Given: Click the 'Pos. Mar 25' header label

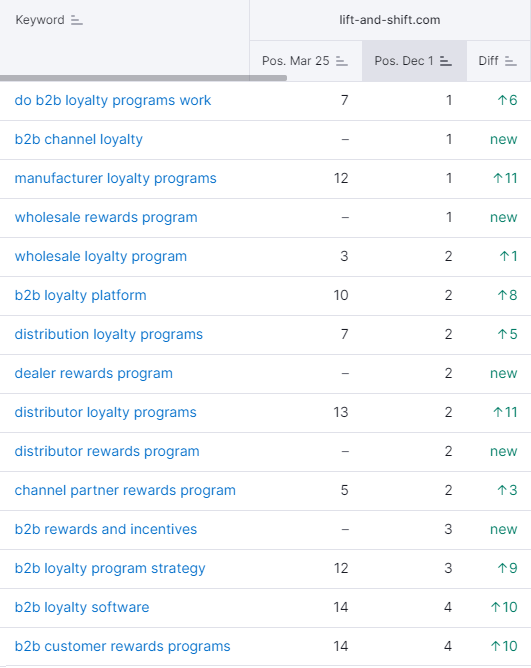Looking at the screenshot, I should tap(295, 61).
